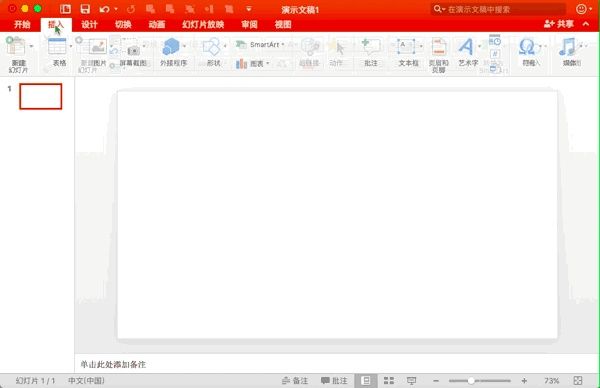Collapse the ribbon with the chevron
Viewport: 600px width, 388px height.
coord(586,24)
